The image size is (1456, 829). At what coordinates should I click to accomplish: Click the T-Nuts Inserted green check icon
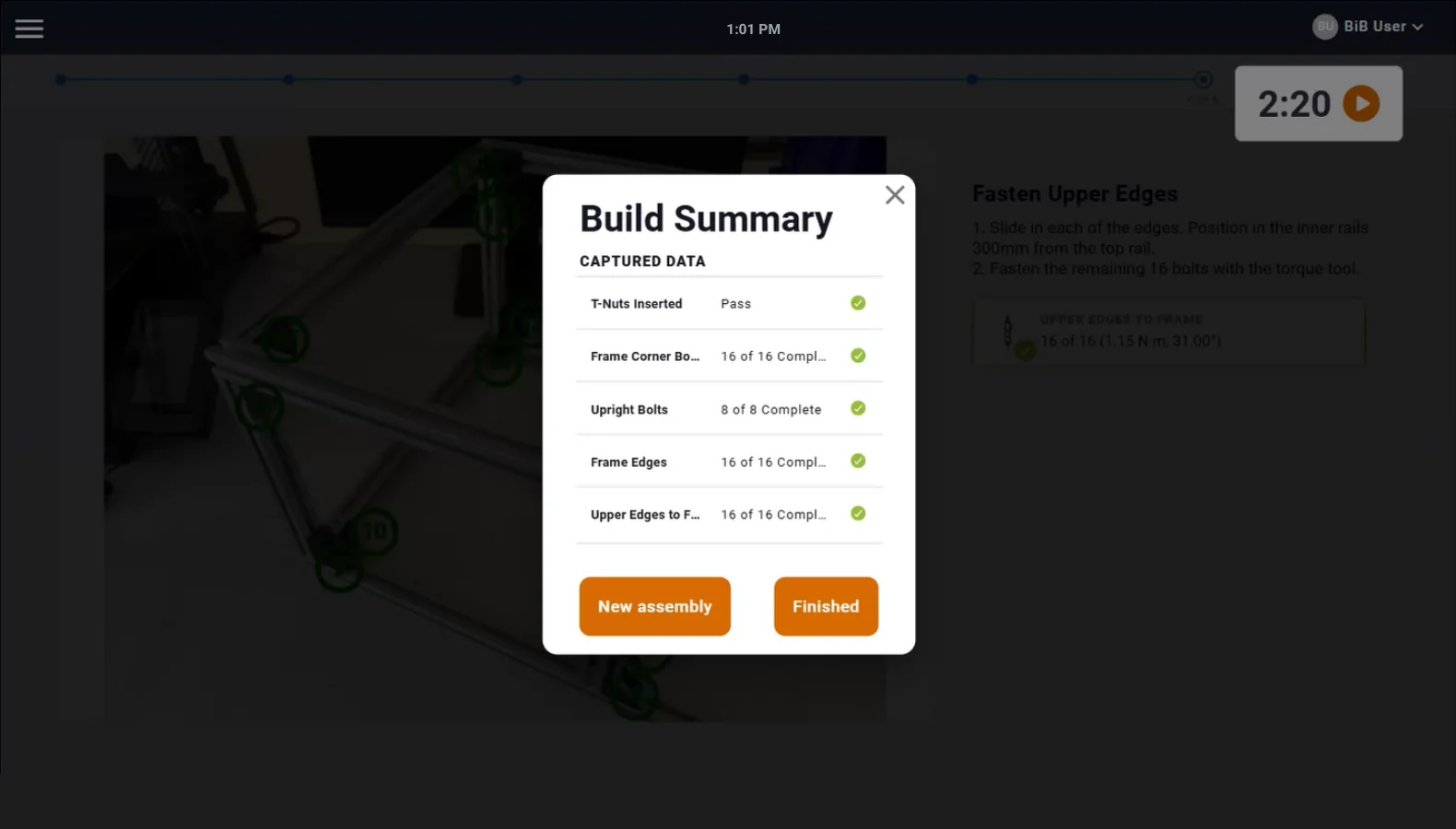(x=858, y=303)
